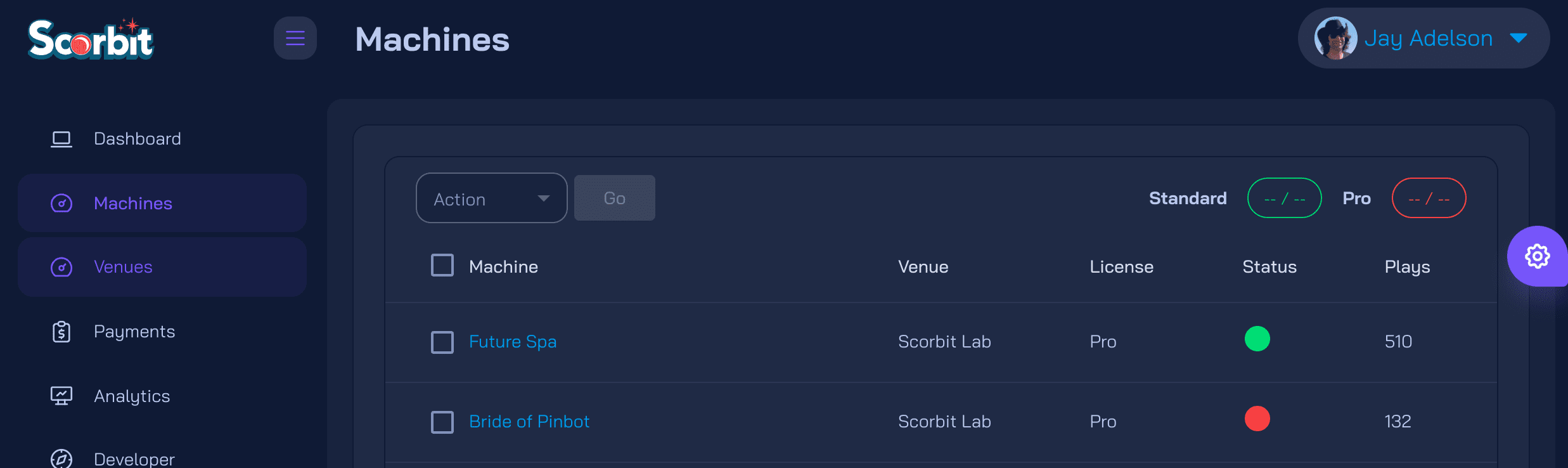Screen dimensions: 1568x468
Task: Open the Action dropdown
Action: pos(491,198)
